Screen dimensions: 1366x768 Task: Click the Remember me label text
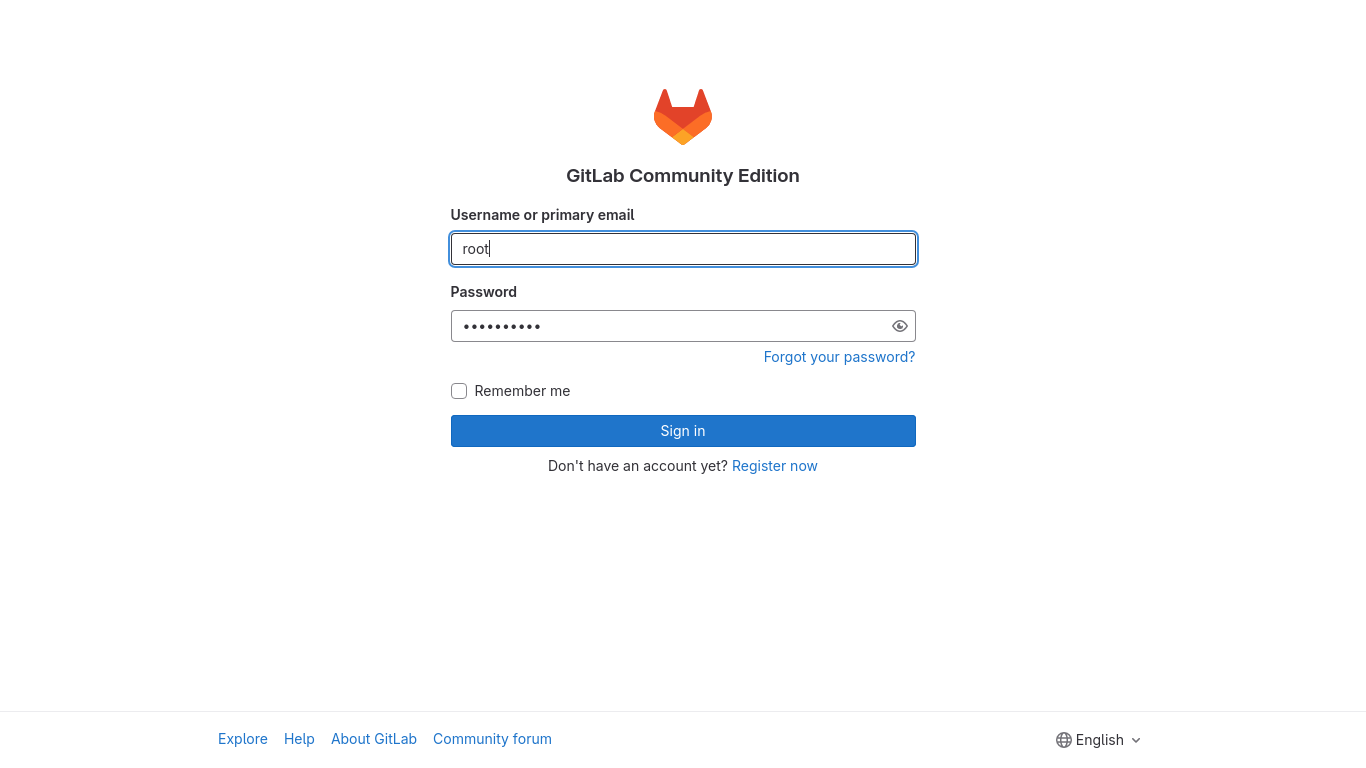(x=522, y=391)
